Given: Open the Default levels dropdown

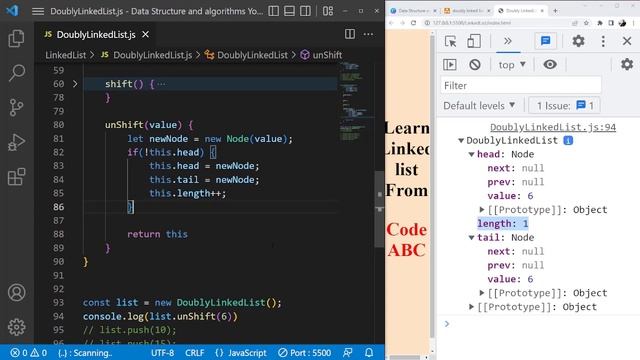Looking at the screenshot, I should [479, 106].
